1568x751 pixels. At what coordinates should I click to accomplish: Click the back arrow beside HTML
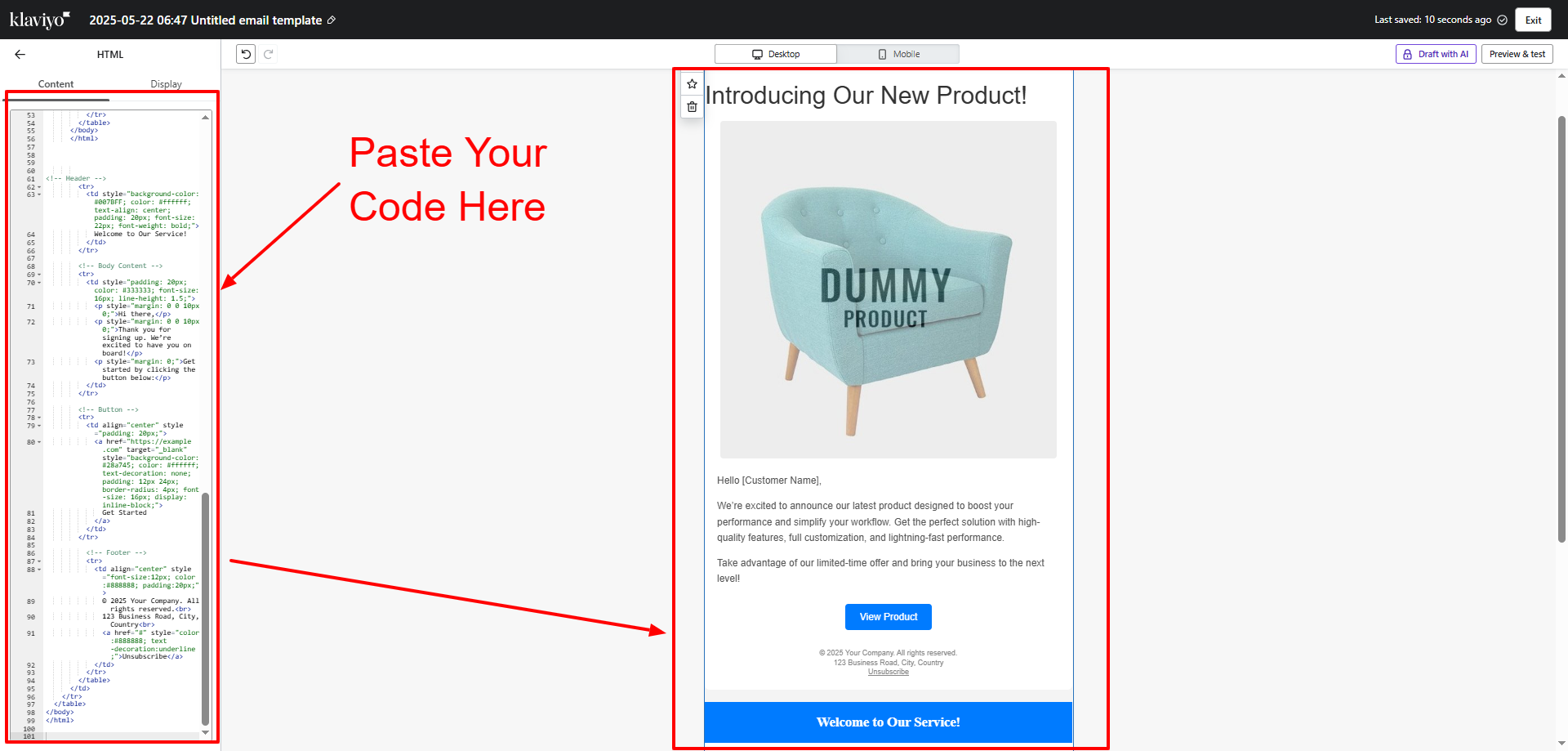(x=20, y=54)
